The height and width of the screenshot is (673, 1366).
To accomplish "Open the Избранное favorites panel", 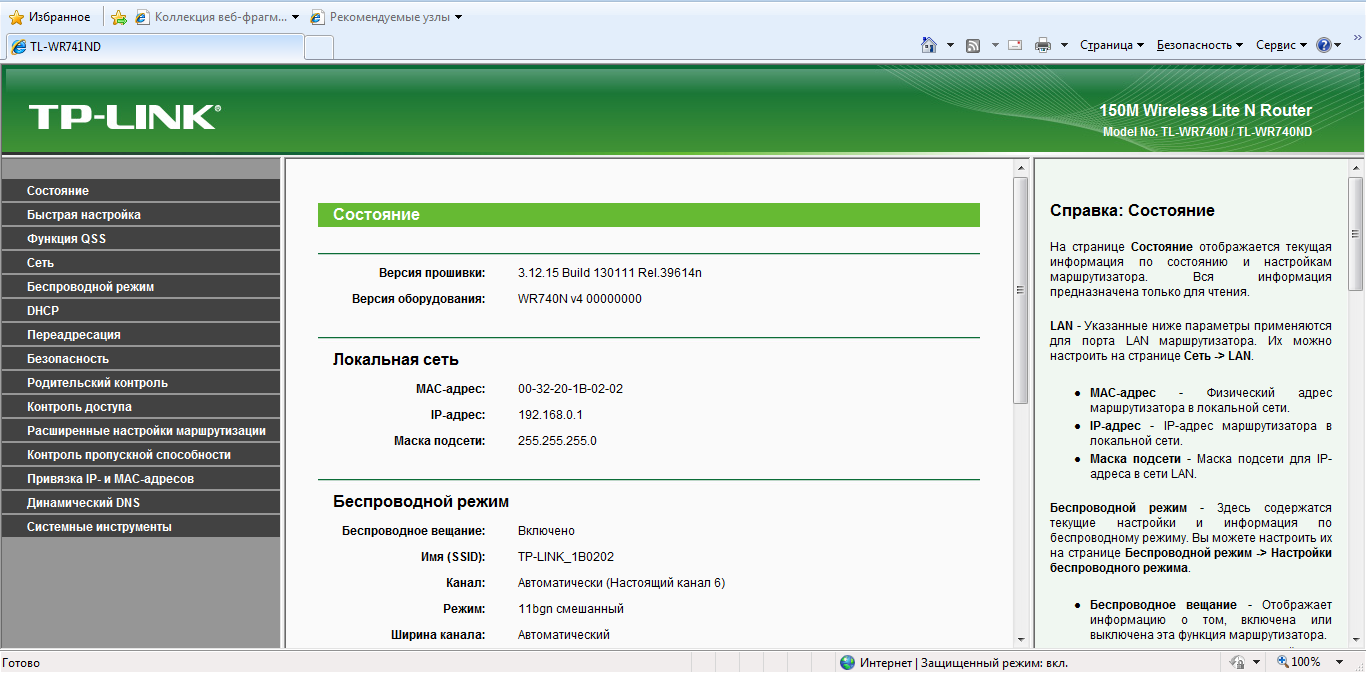I will click(49, 17).
